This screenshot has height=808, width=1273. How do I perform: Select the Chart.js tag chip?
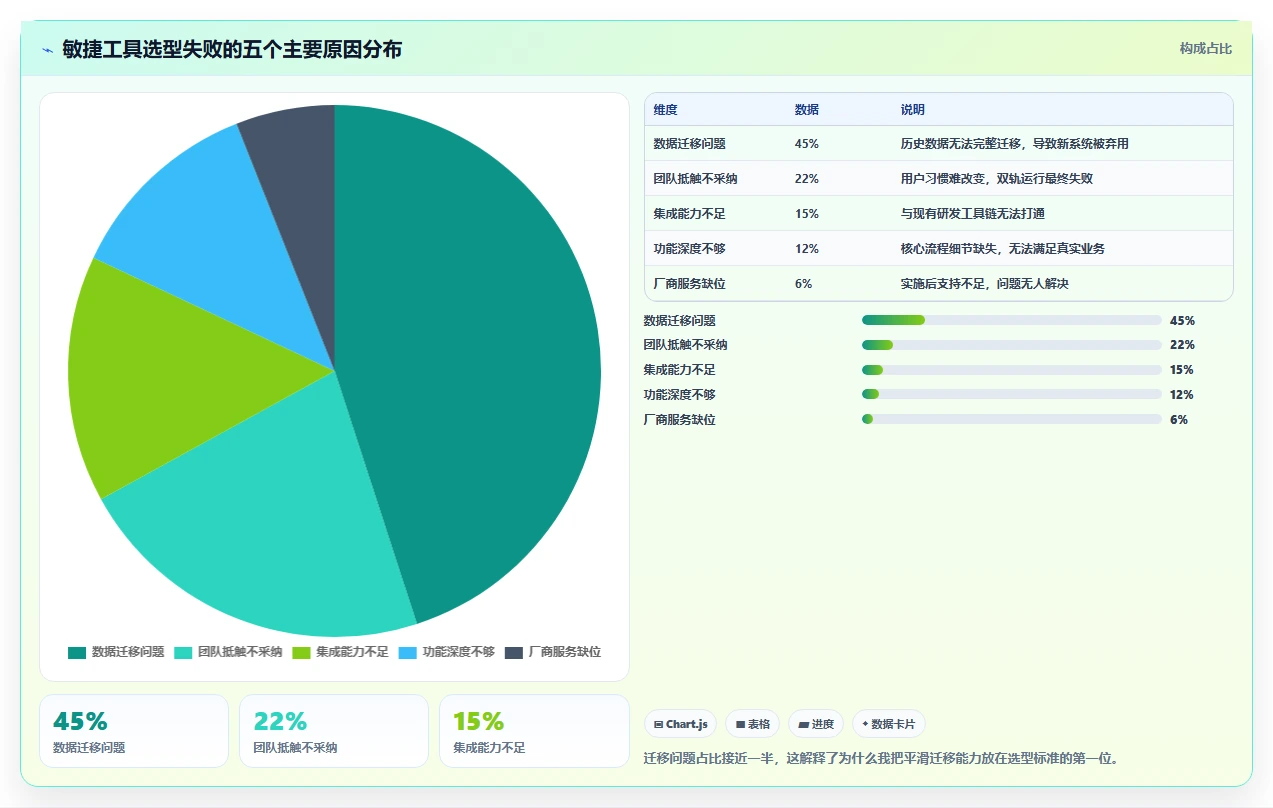[680, 724]
